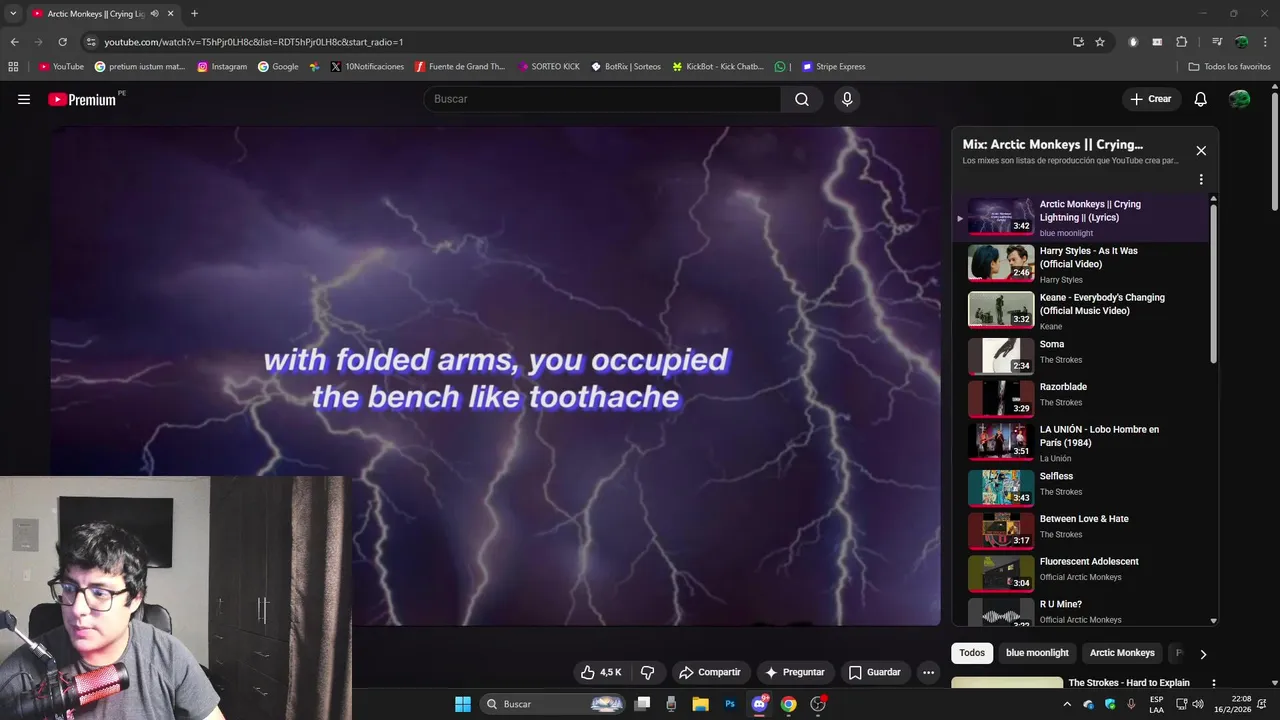This screenshot has width=1280, height=720.
Task: Open the SORTEO KICK bookmark
Action: coord(549,67)
